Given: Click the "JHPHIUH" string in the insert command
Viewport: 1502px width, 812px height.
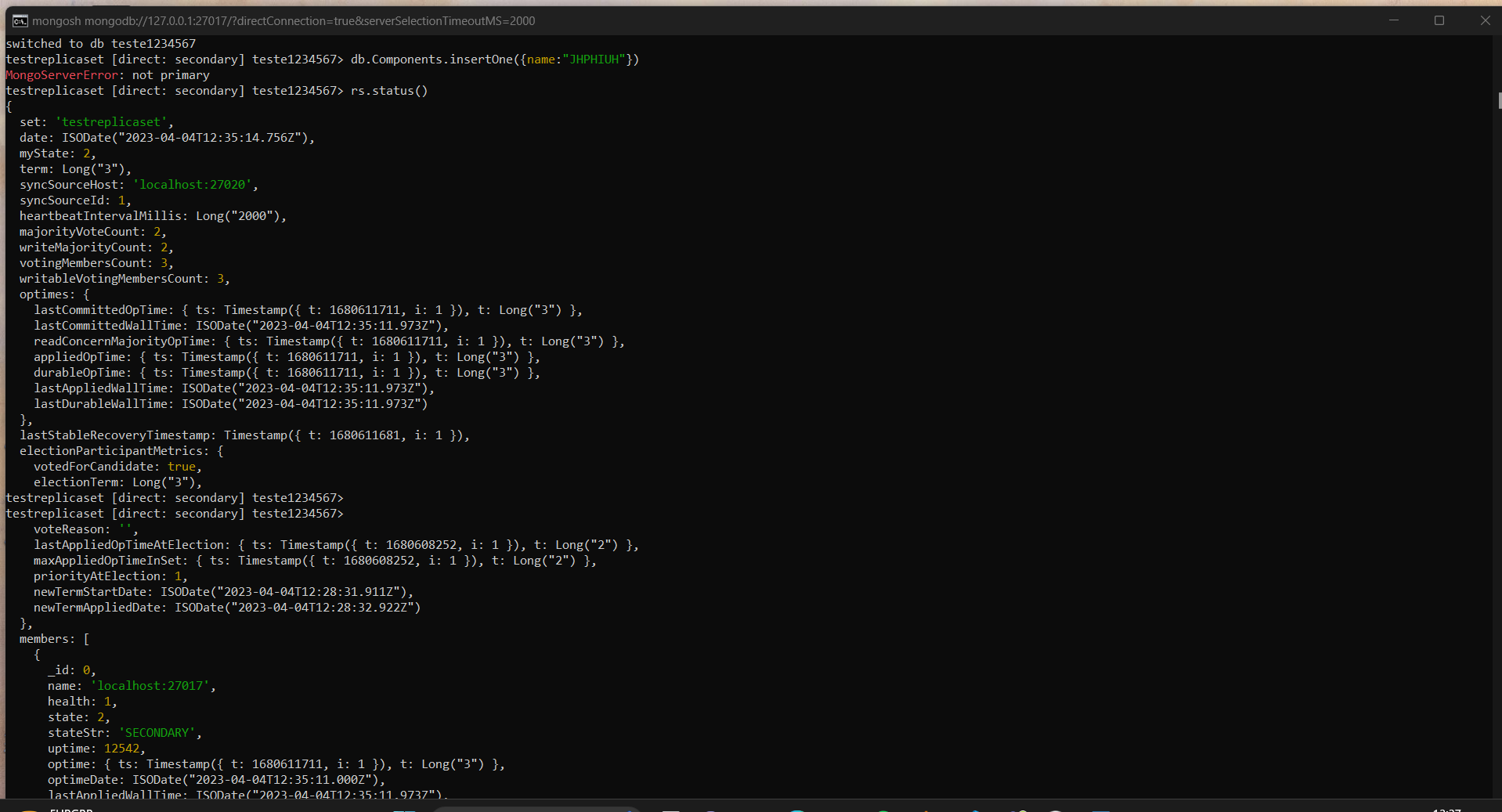Looking at the screenshot, I should pos(594,60).
